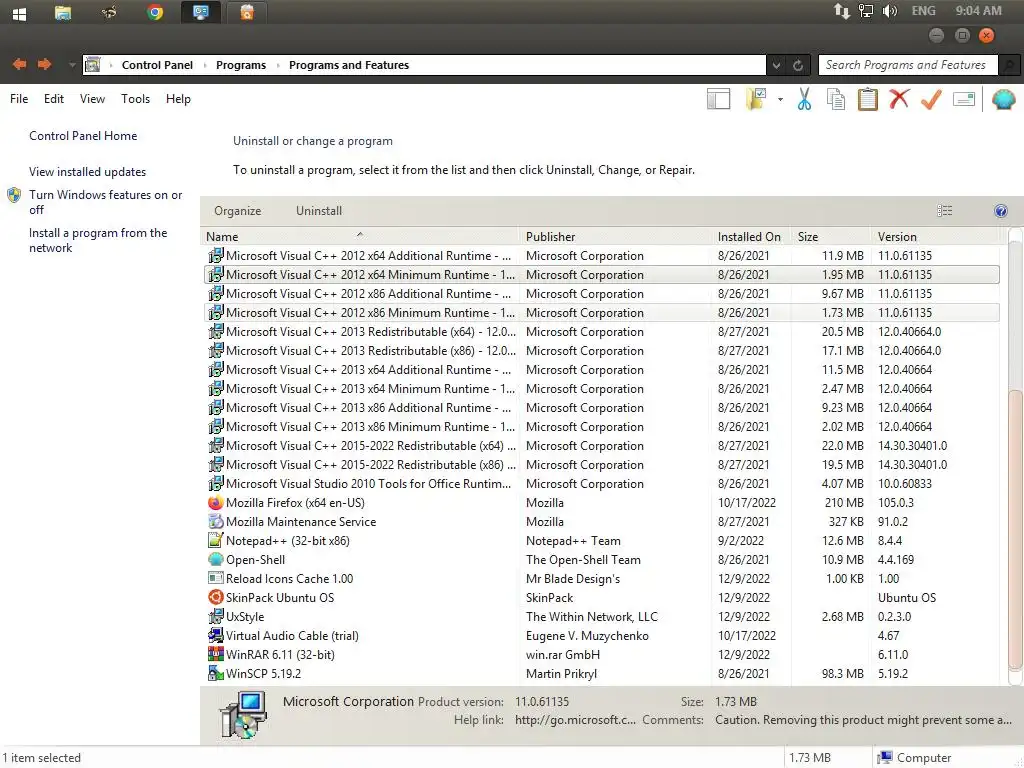Click the volume speaker tray icon
Viewport: 1024px width, 768px height.
[x=889, y=11]
